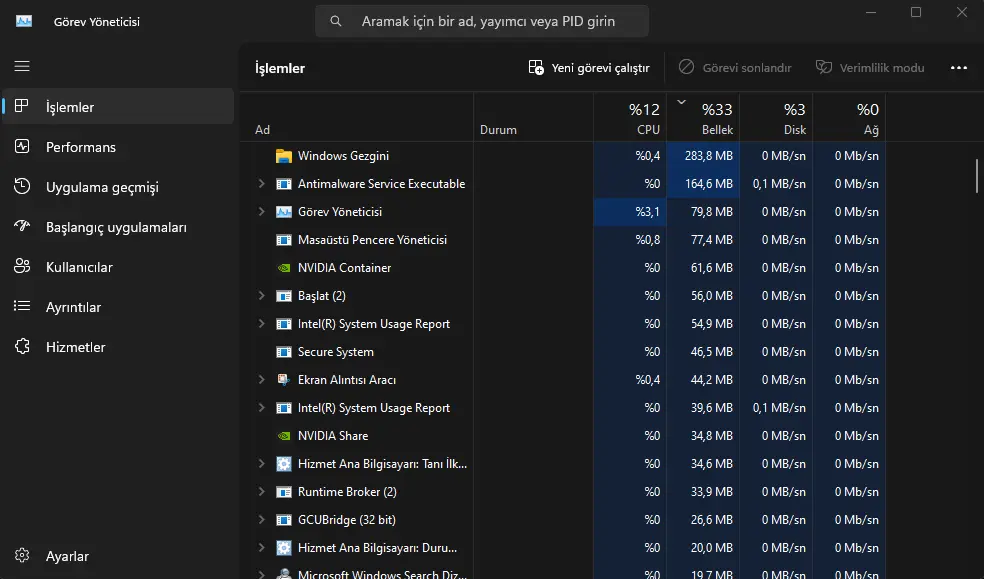
Task: Click the process list vertical scrollbar thumb
Action: [976, 176]
